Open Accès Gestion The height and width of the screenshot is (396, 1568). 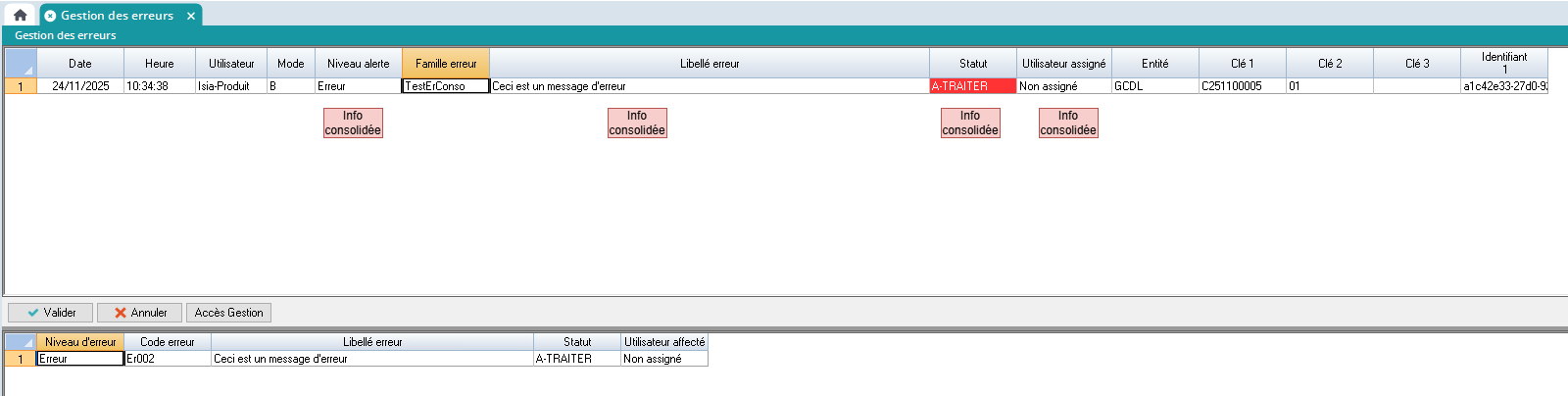click(228, 313)
